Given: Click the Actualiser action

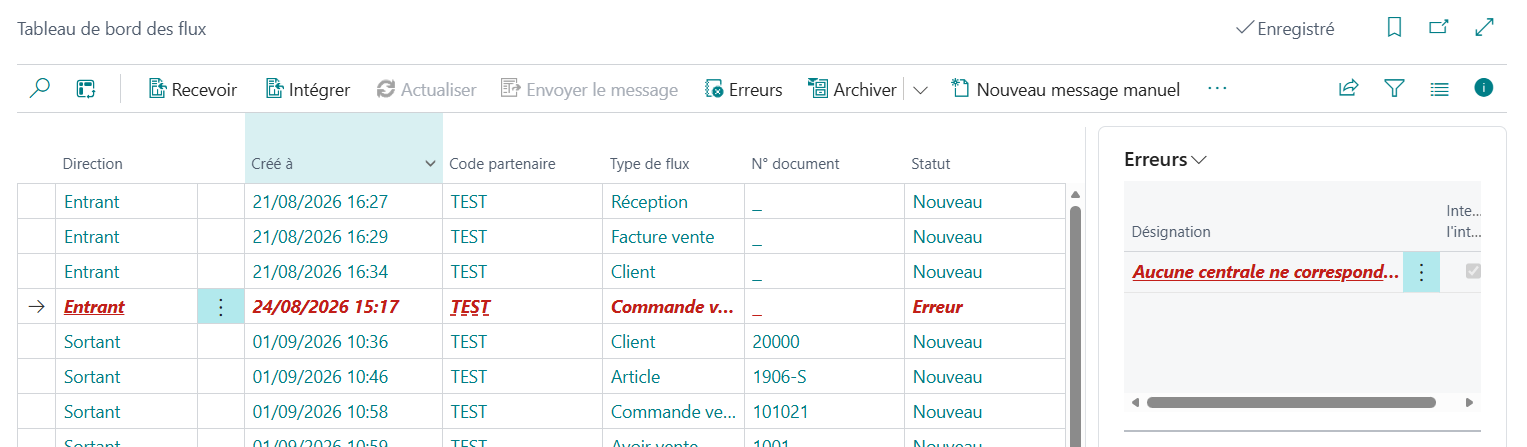Looking at the screenshot, I should point(426,89).
